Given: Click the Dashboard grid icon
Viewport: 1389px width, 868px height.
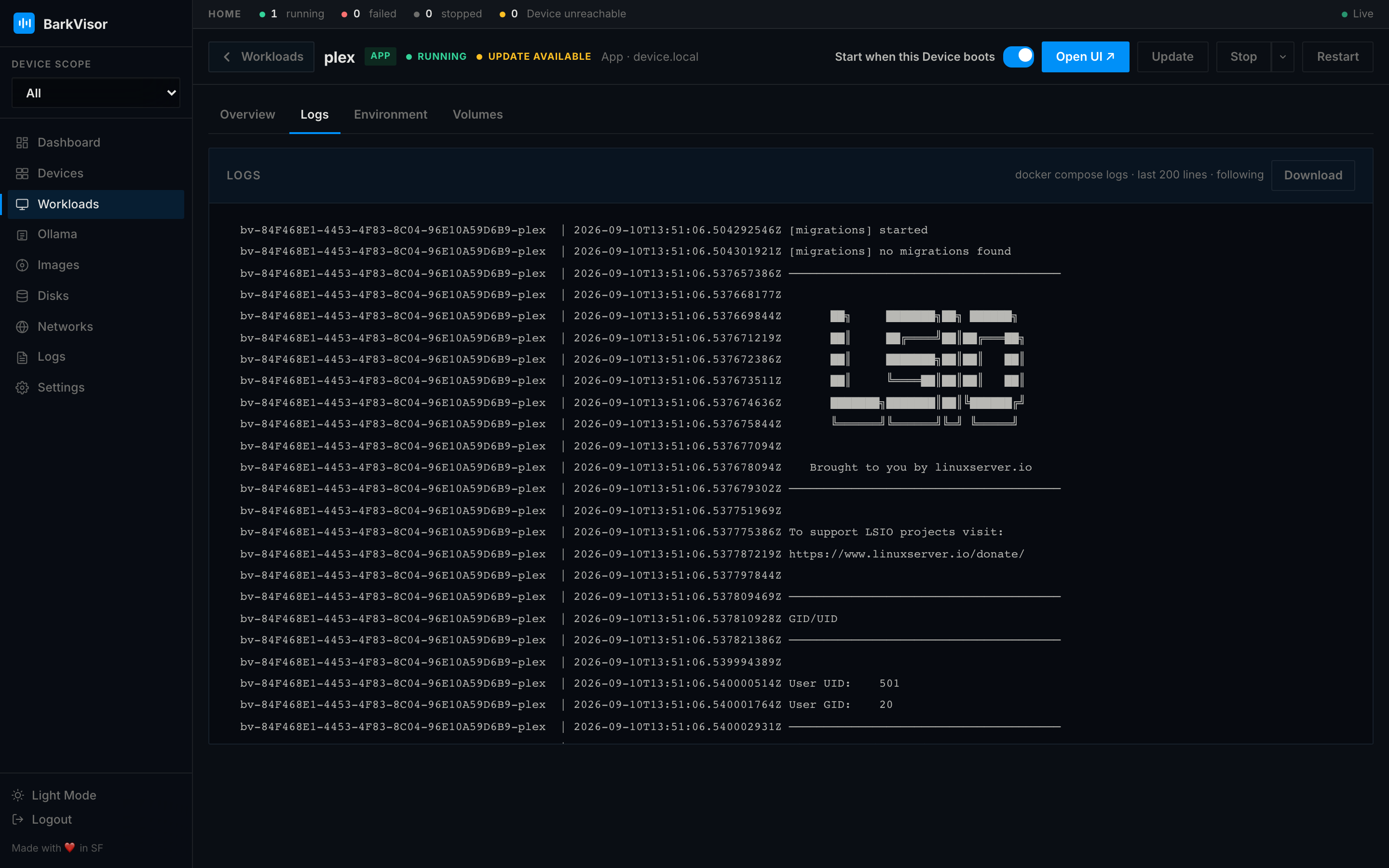Looking at the screenshot, I should (x=22, y=142).
